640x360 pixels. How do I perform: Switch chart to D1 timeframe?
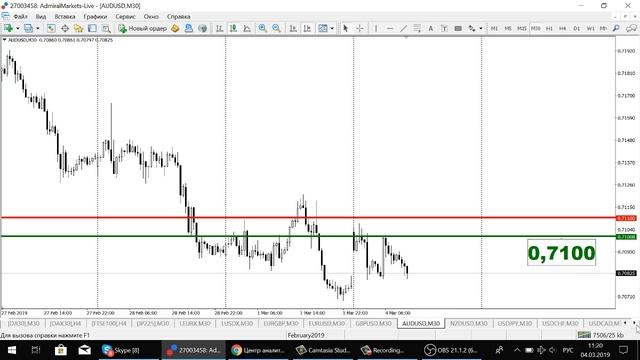pos(577,28)
